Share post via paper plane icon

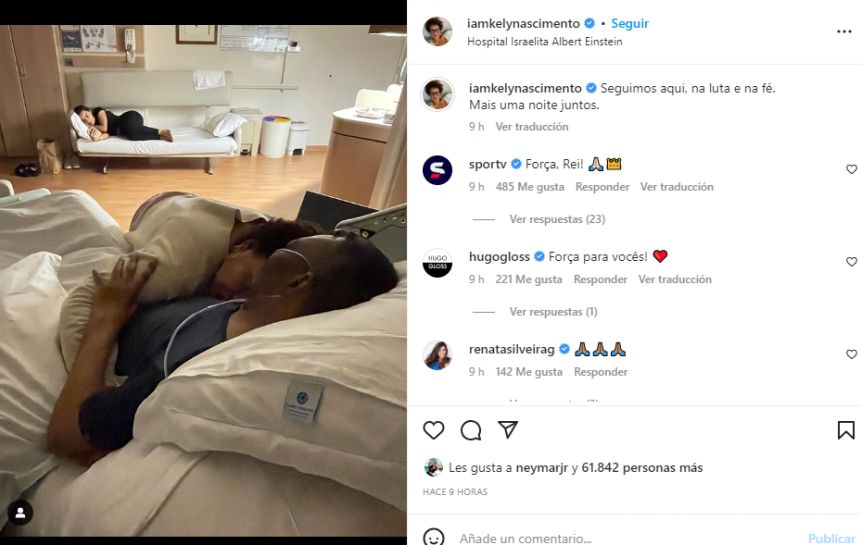point(508,430)
